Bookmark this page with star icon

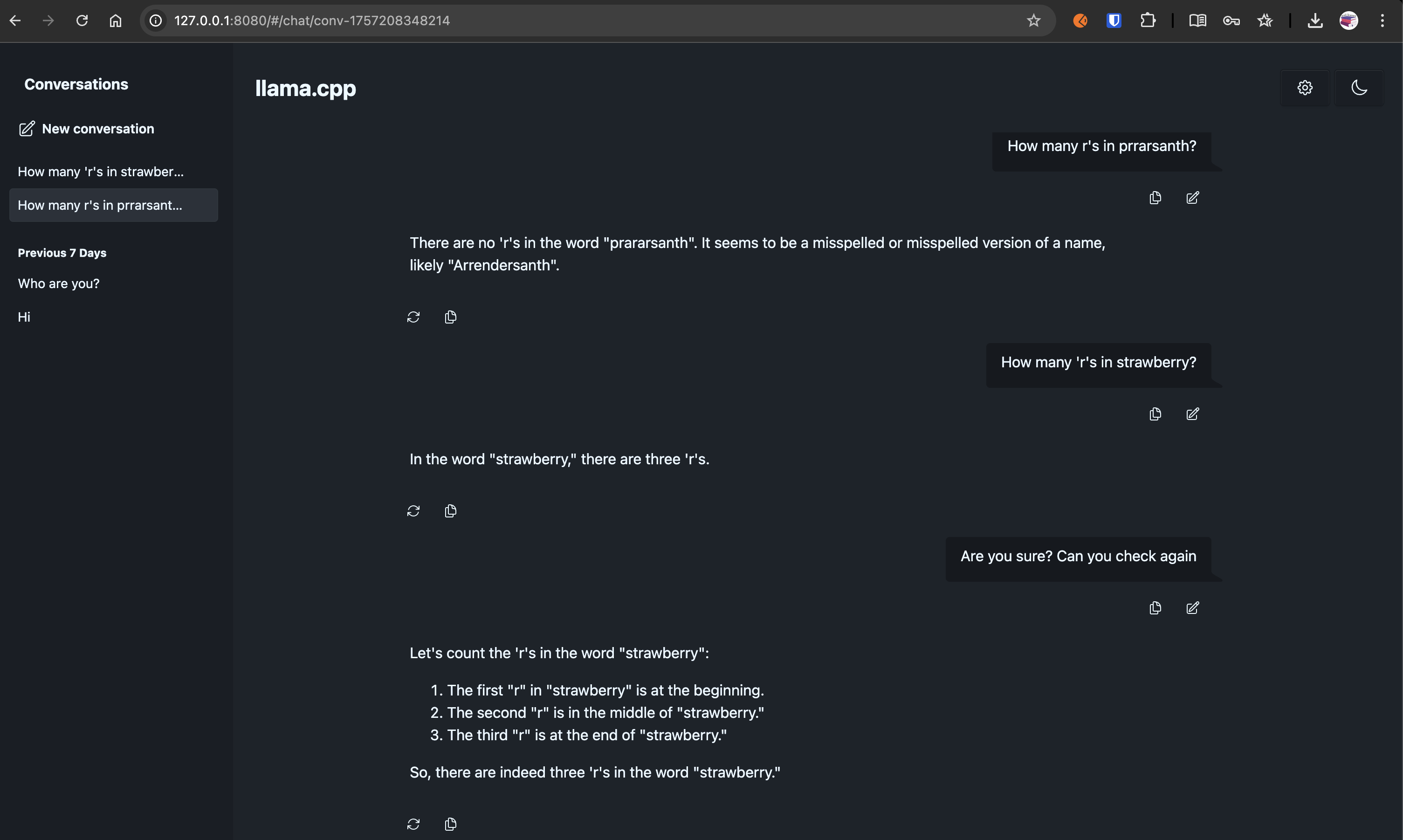pyautogui.click(x=1033, y=21)
